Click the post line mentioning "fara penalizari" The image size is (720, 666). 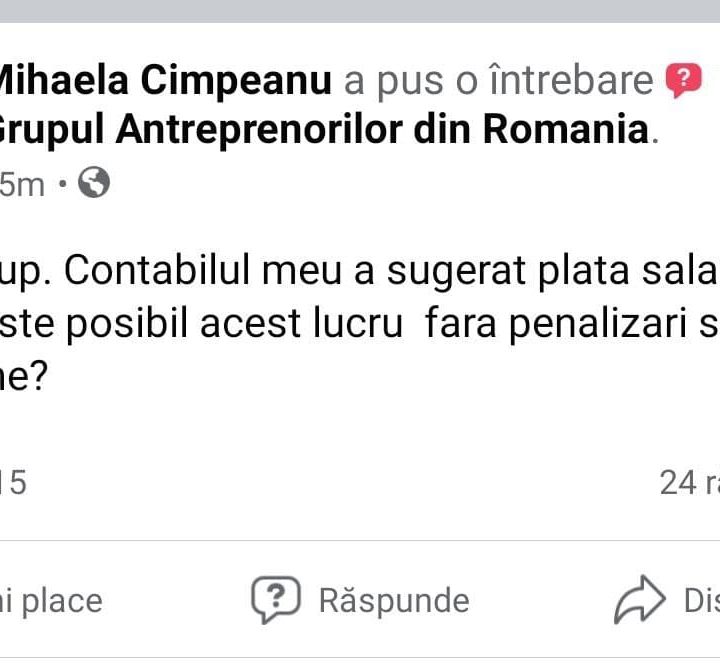(x=360, y=326)
